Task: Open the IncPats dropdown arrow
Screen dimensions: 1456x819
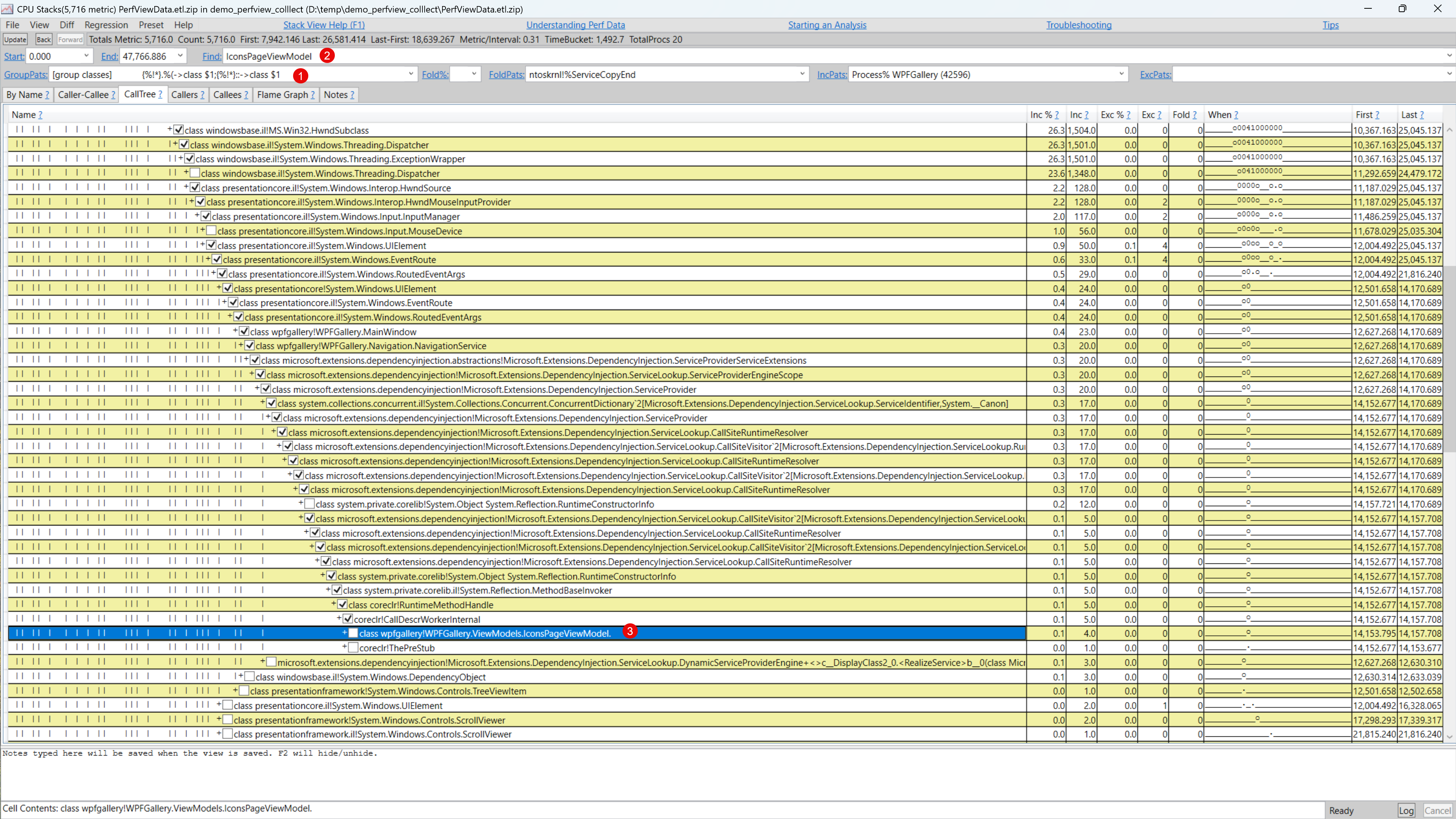Action: 1122,74
